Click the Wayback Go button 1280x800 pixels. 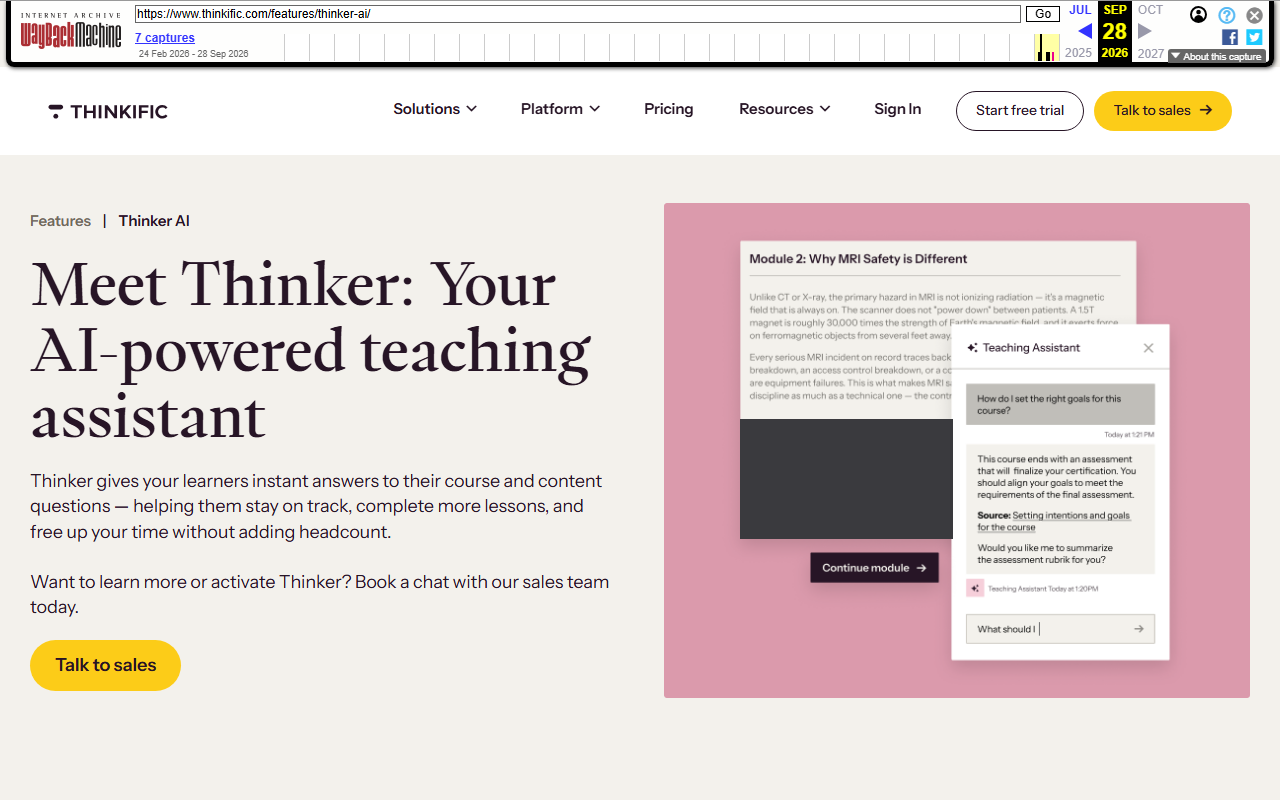point(1043,14)
